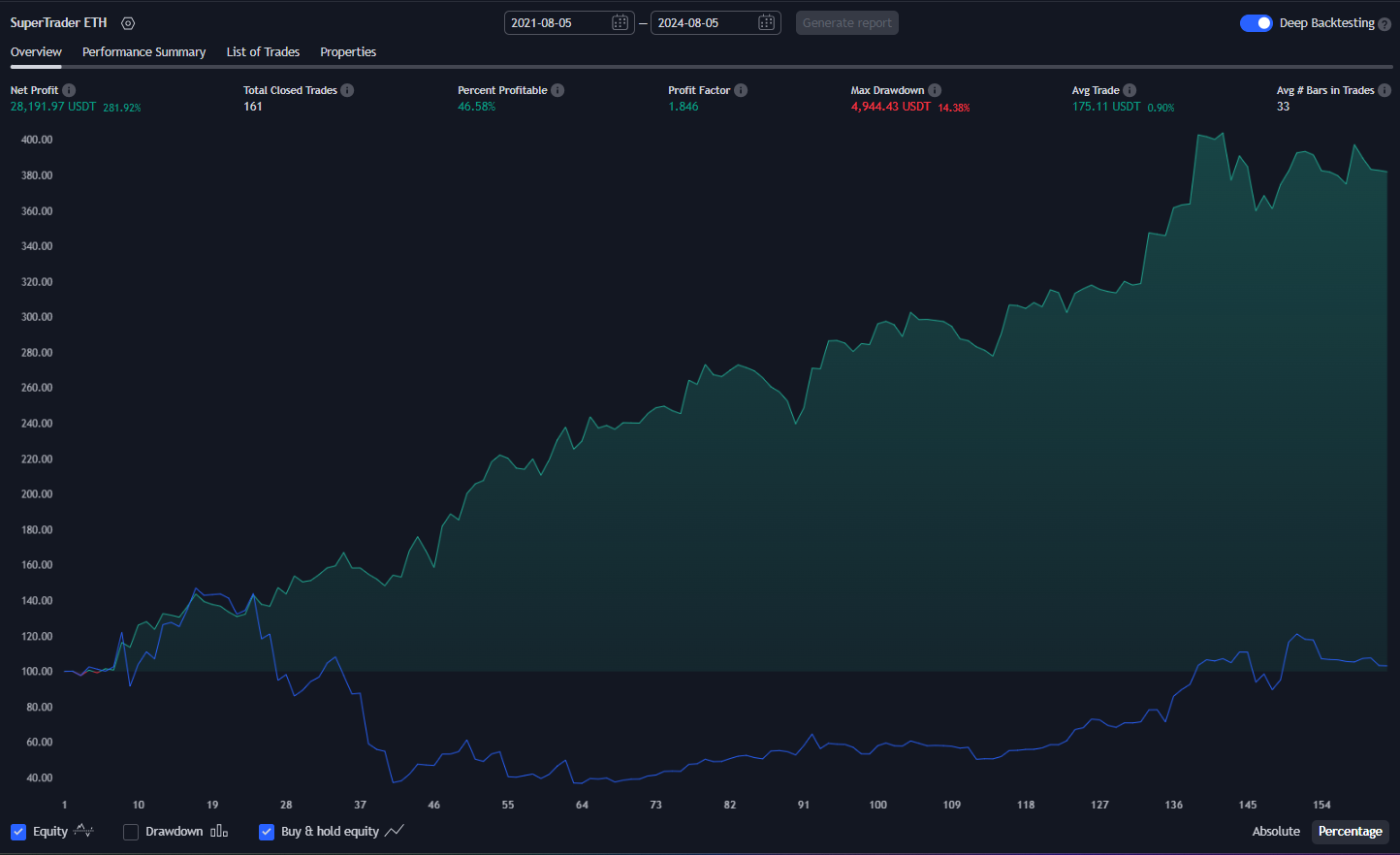The width and height of the screenshot is (1400, 855).
Task: Enable the Drawdown checkbox
Action: pyautogui.click(x=131, y=832)
